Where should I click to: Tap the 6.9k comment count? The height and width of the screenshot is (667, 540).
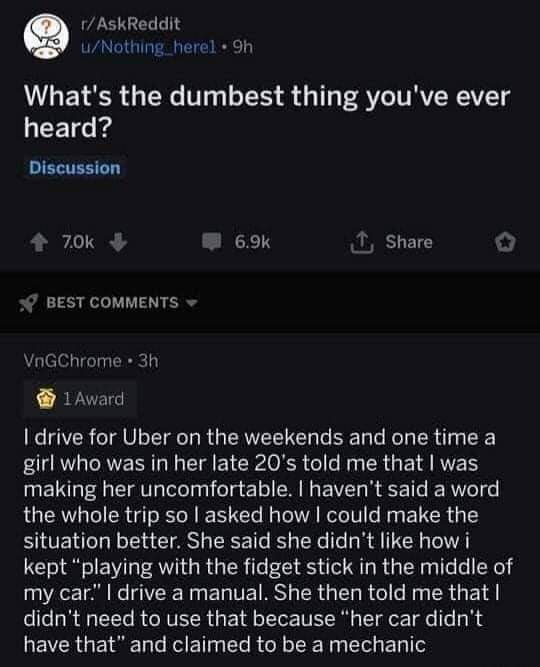coord(252,242)
